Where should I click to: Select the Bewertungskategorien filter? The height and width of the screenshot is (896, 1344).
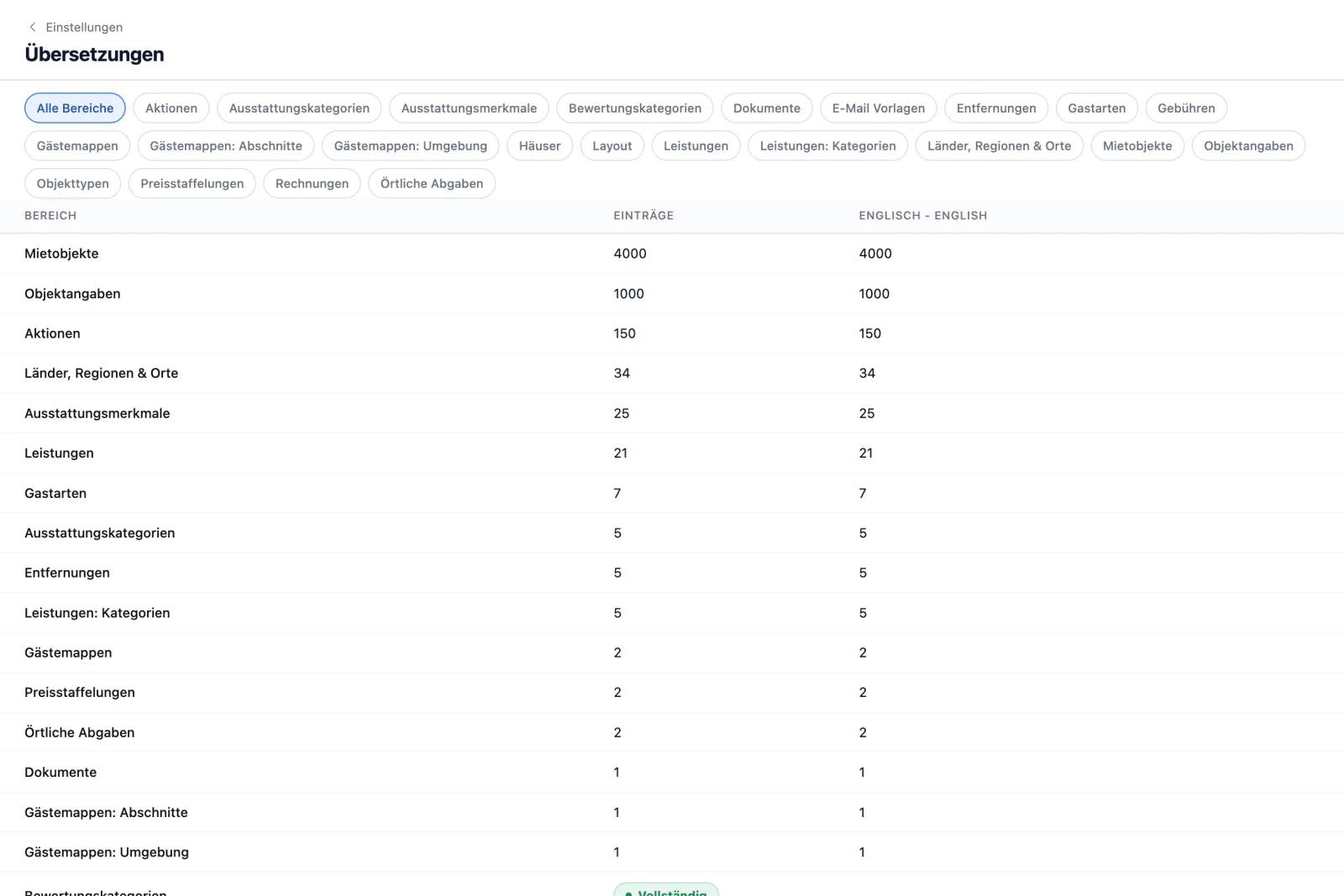tap(635, 108)
